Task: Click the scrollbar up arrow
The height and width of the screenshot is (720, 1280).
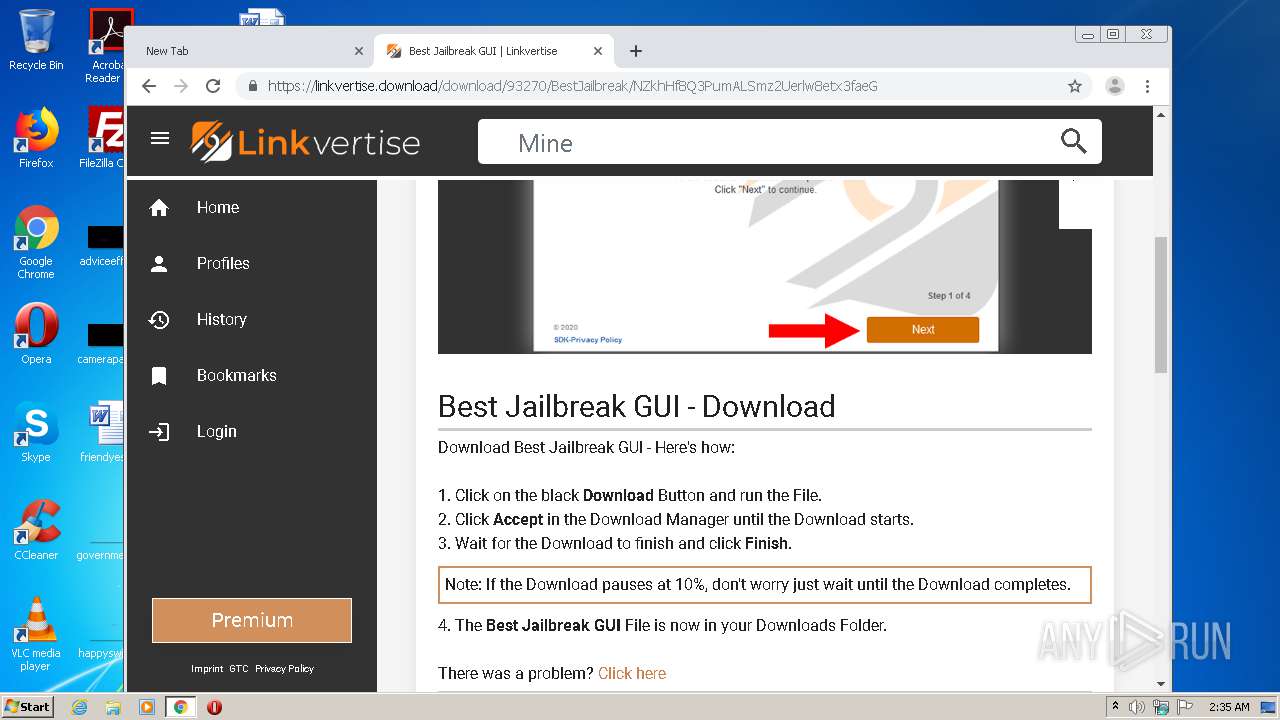Action: [1161, 115]
